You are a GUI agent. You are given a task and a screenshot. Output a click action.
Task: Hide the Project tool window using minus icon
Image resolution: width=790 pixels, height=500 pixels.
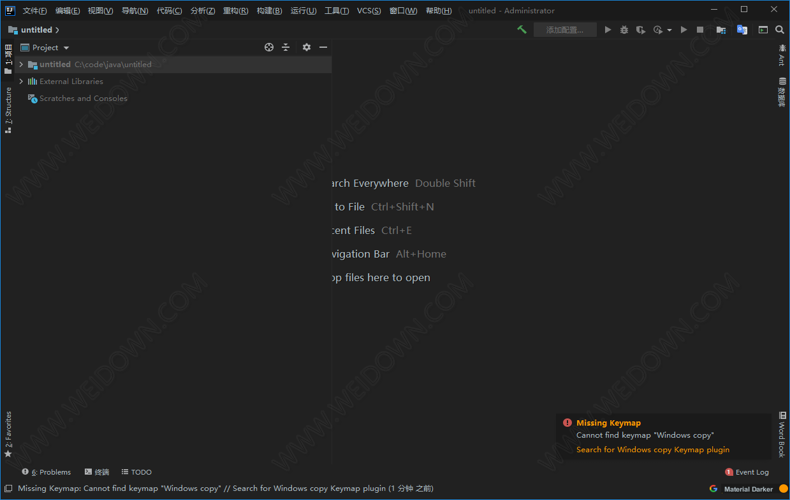tap(323, 47)
